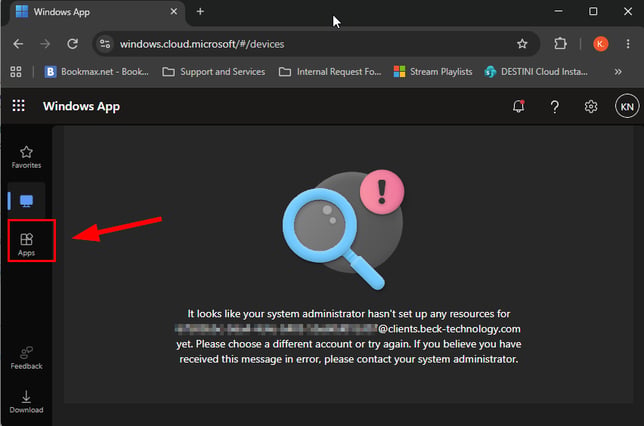Open DESTINI Cloud Insta... bookmark
The height and width of the screenshot is (426, 644).
pyautogui.click(x=536, y=72)
